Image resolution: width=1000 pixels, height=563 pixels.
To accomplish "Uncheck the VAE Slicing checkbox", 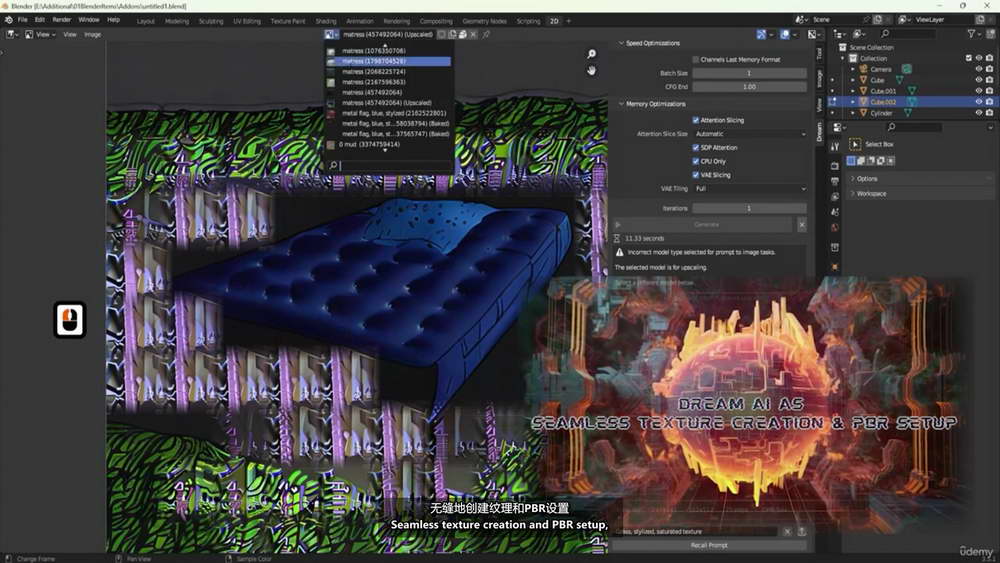I will click(x=696, y=175).
